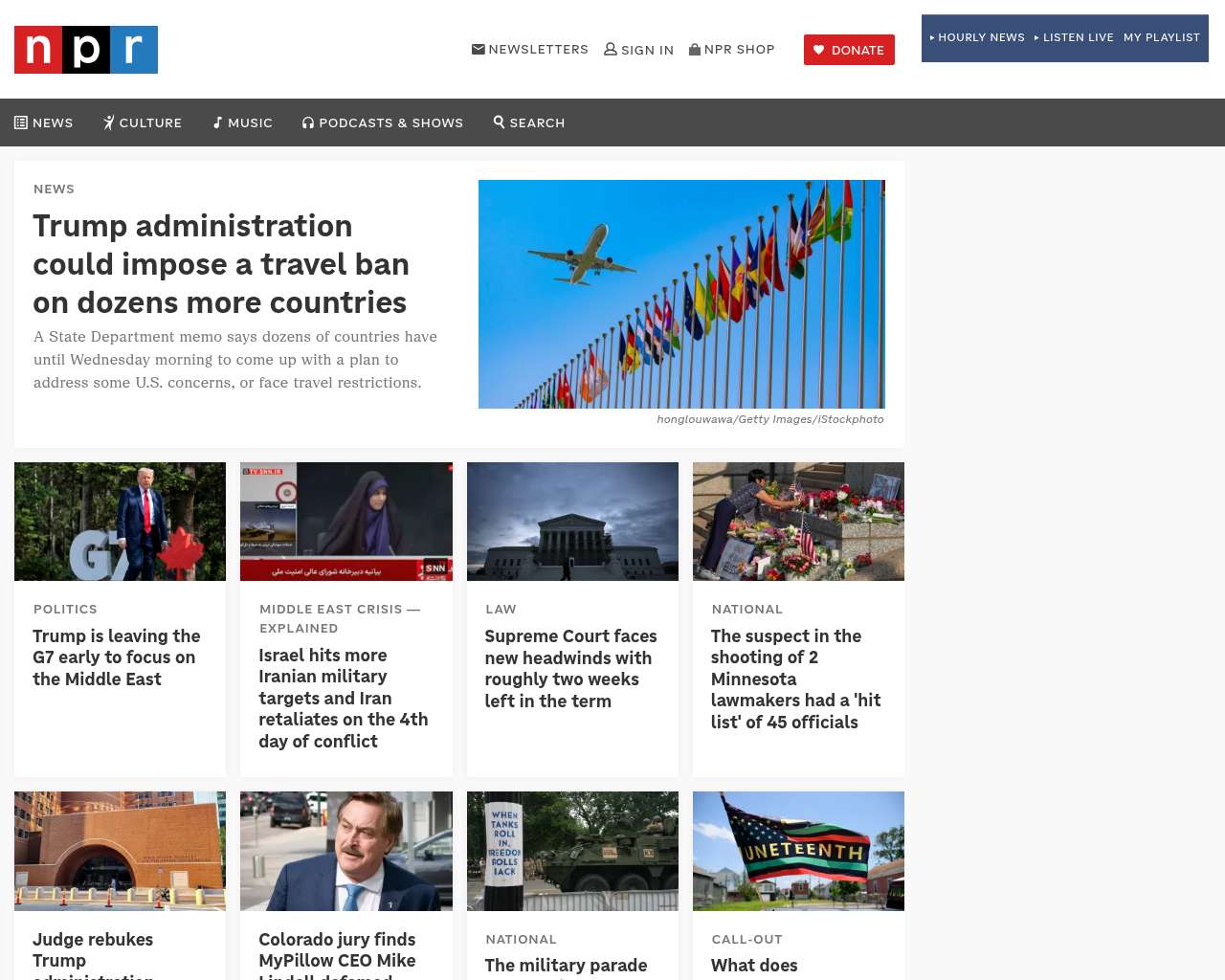Open 'The military parade' headline
This screenshot has height=980, width=1225.
[x=566, y=966]
